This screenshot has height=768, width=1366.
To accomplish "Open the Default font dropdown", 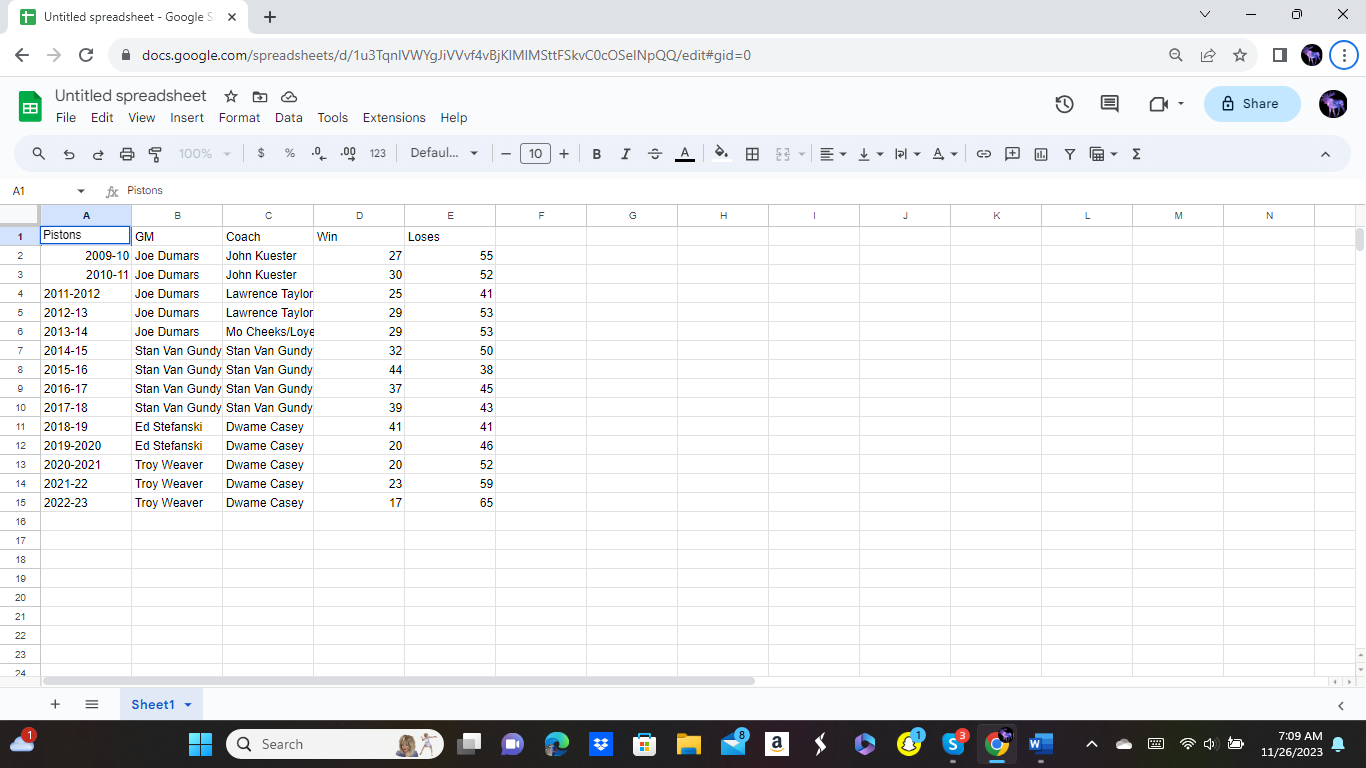I will point(445,154).
